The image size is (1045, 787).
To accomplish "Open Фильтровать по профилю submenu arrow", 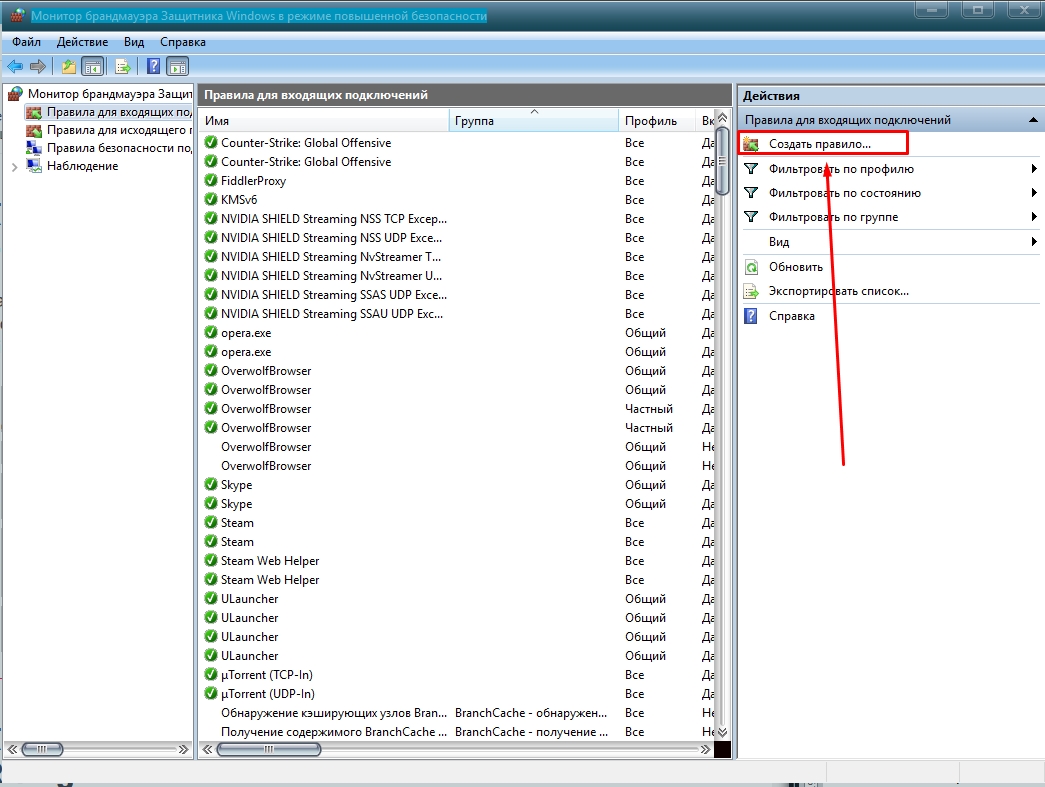I will pyautogui.click(x=1034, y=169).
